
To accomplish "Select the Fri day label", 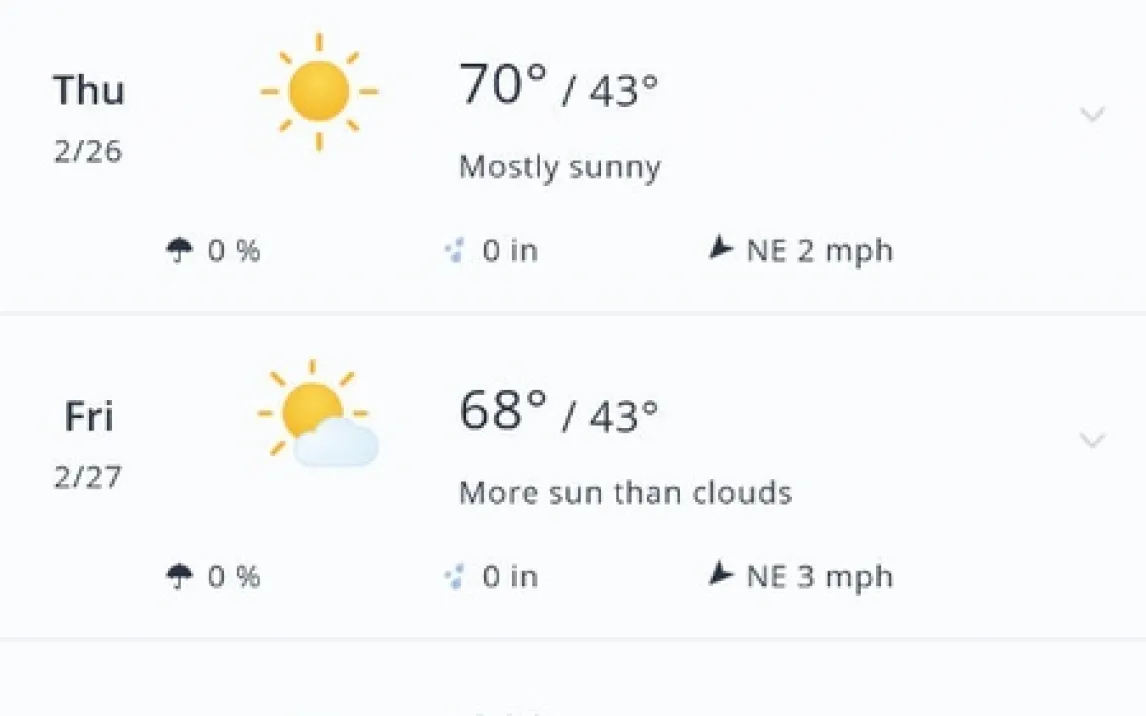I will click(89, 416).
